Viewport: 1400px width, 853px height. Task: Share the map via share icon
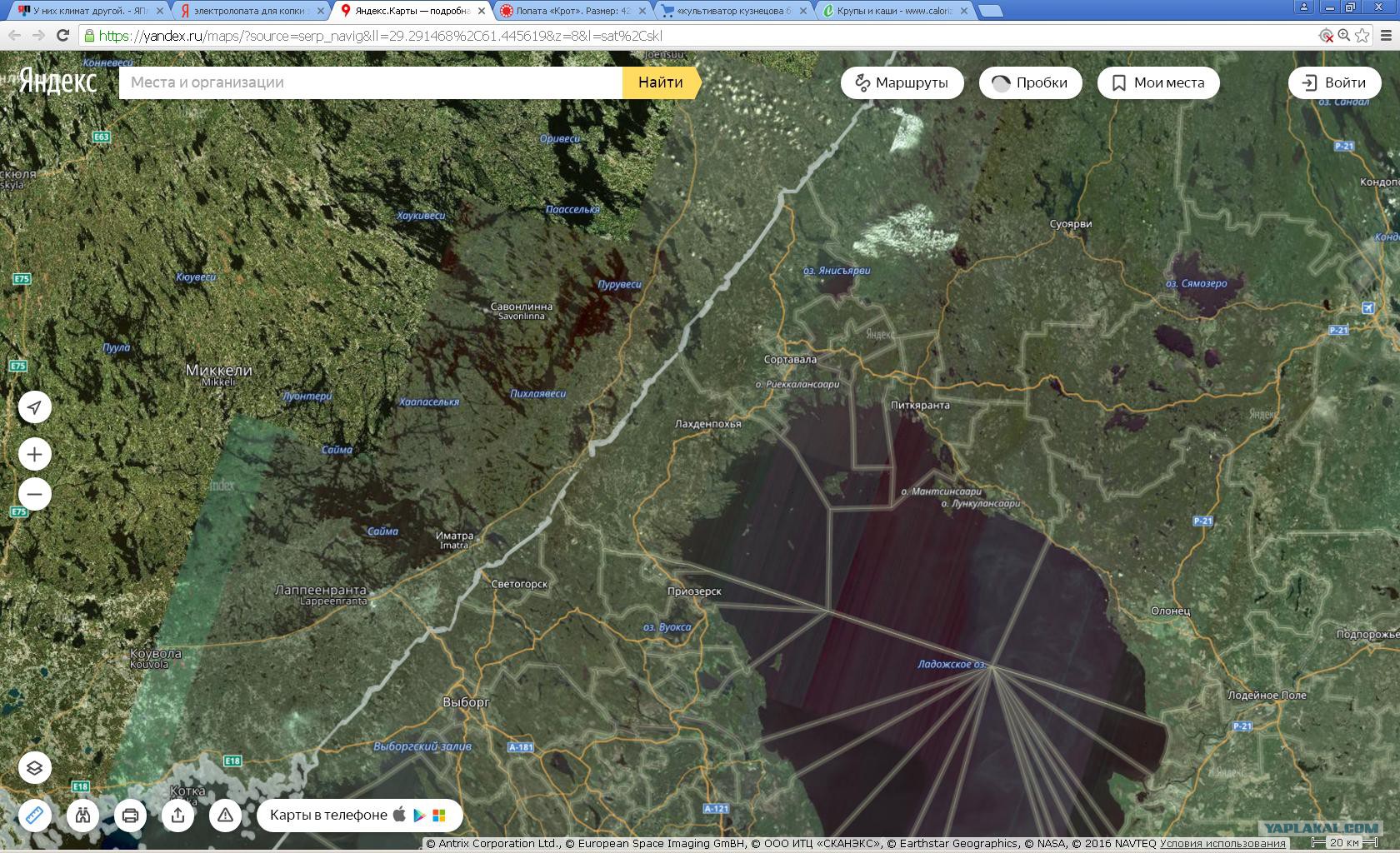(x=177, y=815)
